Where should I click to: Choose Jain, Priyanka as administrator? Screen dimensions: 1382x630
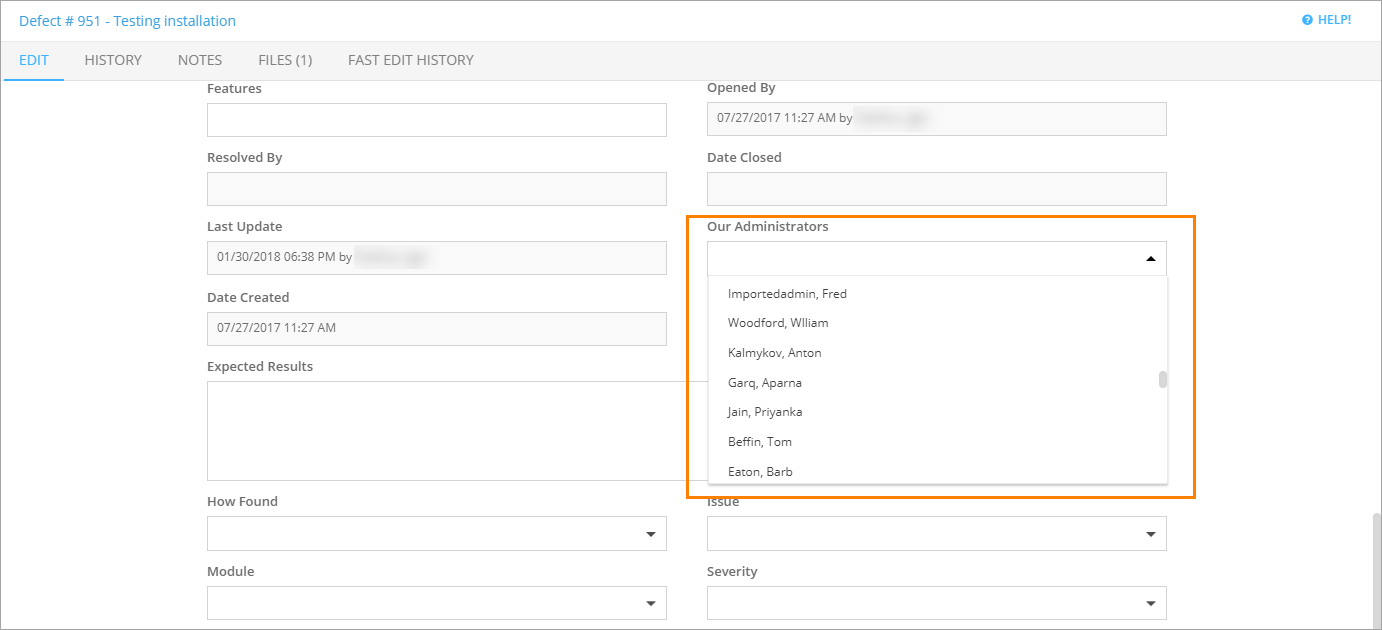765,412
